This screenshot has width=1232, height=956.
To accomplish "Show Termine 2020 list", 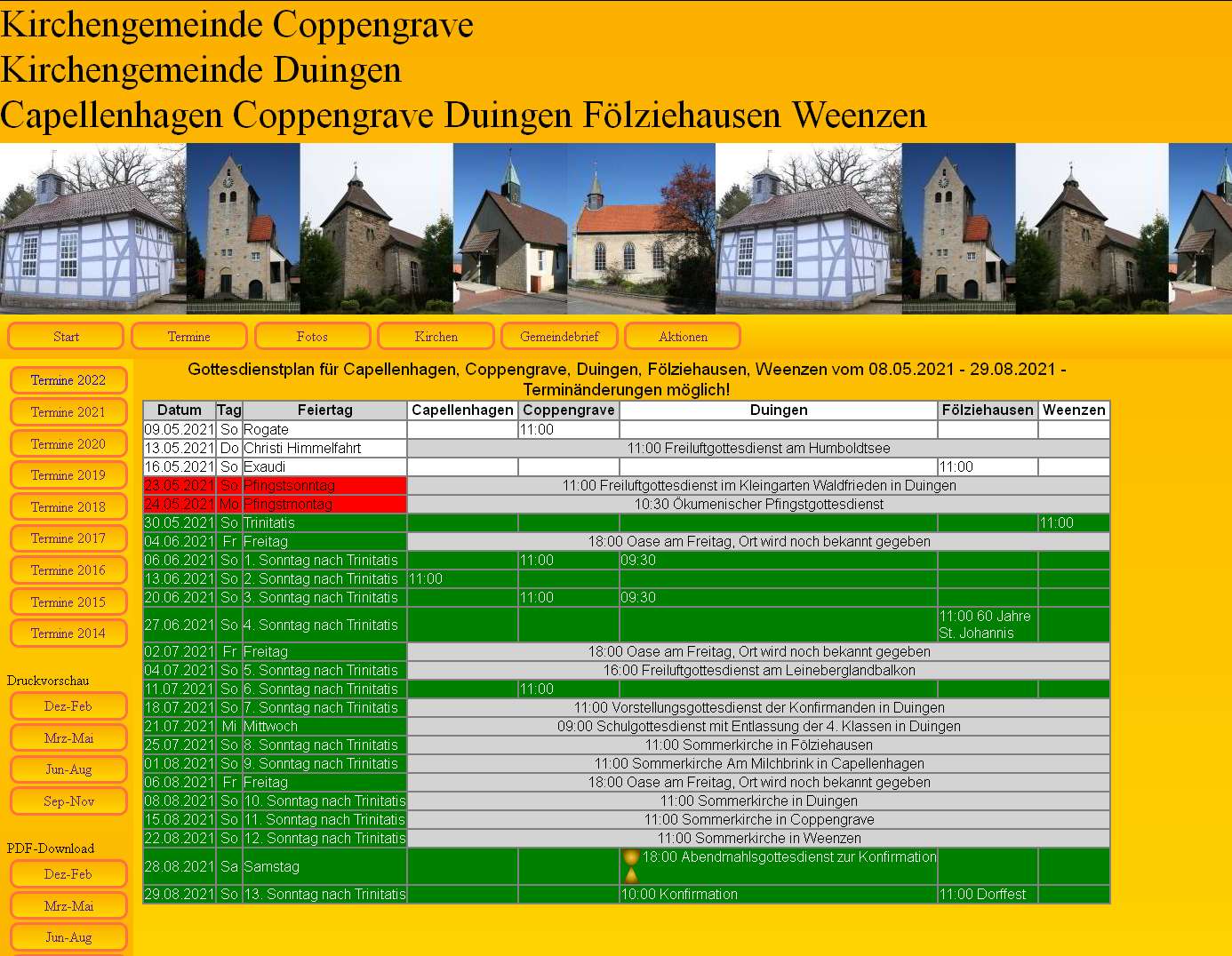I will pyautogui.click(x=68, y=443).
